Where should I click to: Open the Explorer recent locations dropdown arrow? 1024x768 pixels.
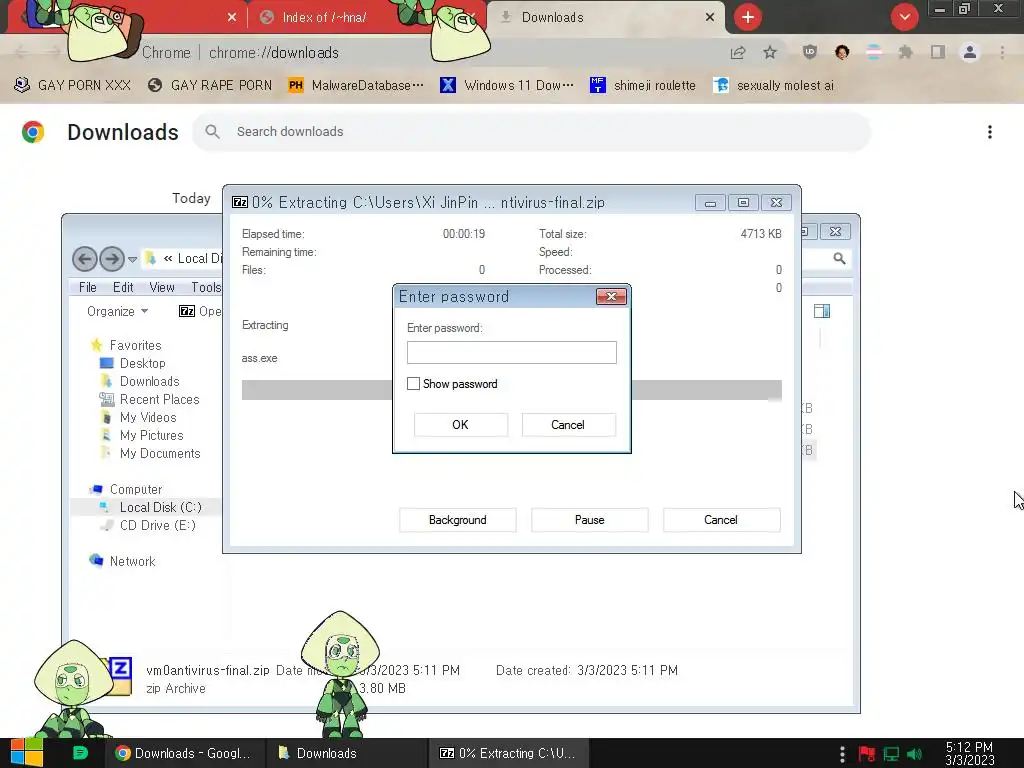click(x=133, y=259)
